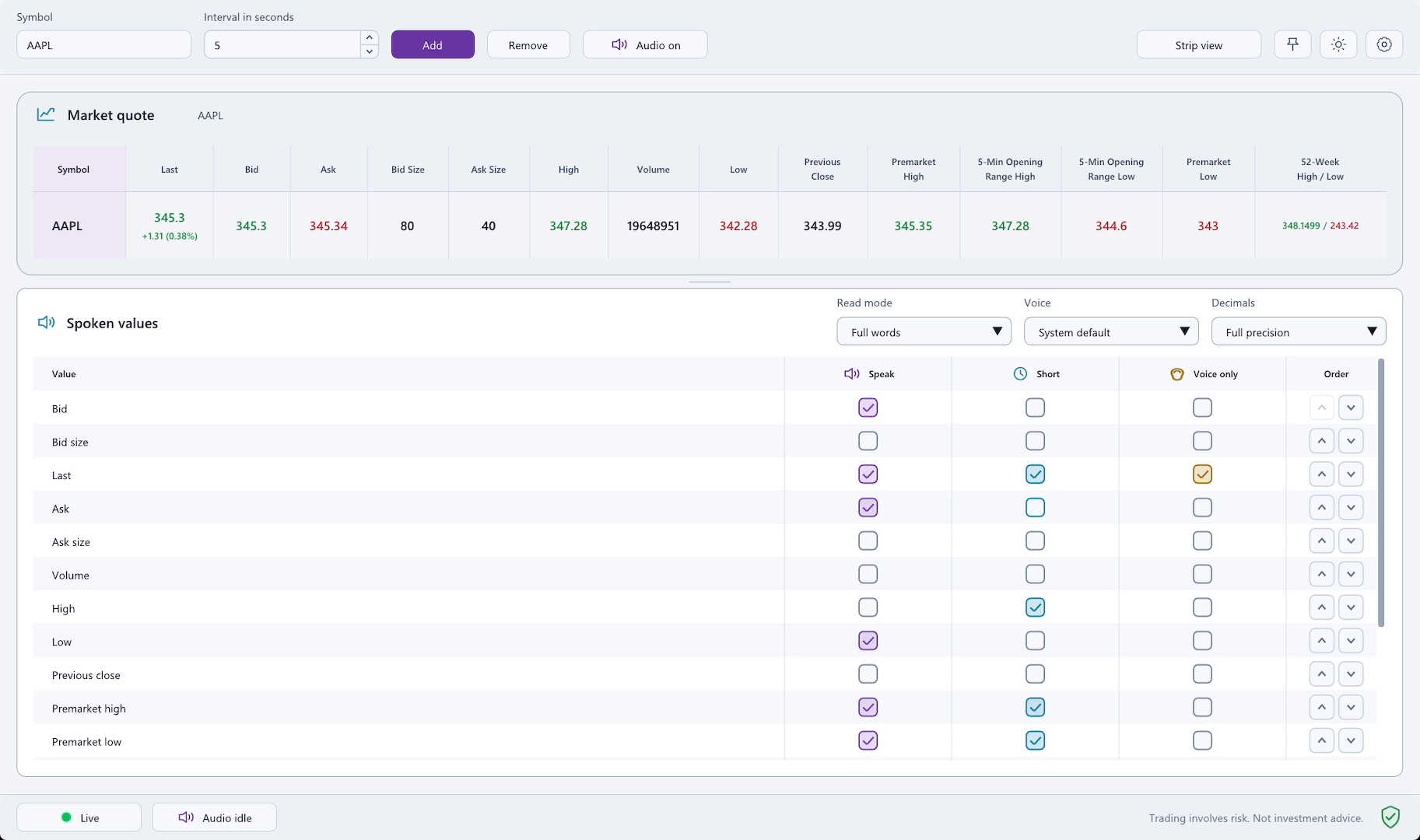
Task: Switch to Strip view
Action: [1198, 44]
